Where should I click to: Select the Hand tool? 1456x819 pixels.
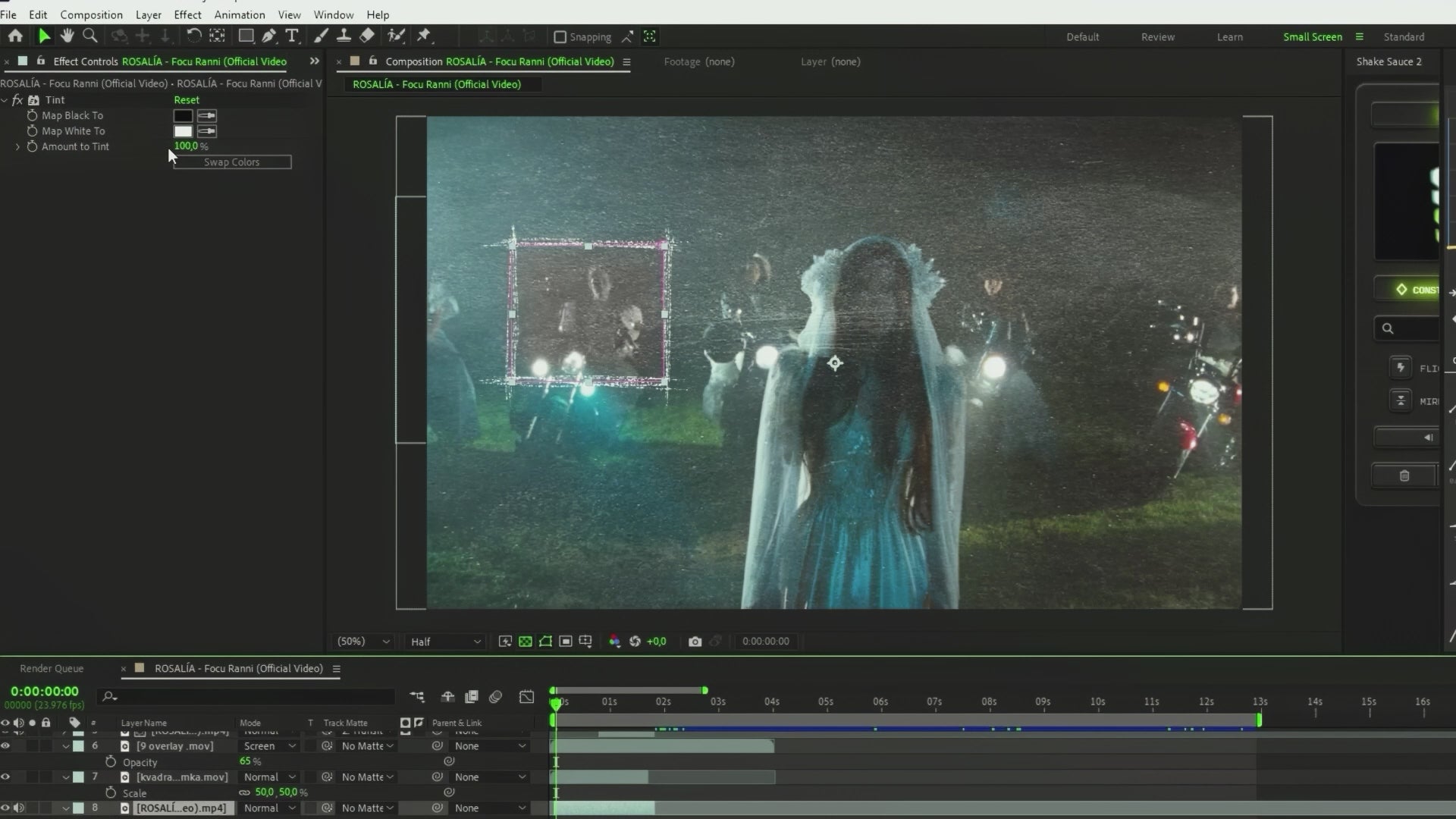(67, 36)
